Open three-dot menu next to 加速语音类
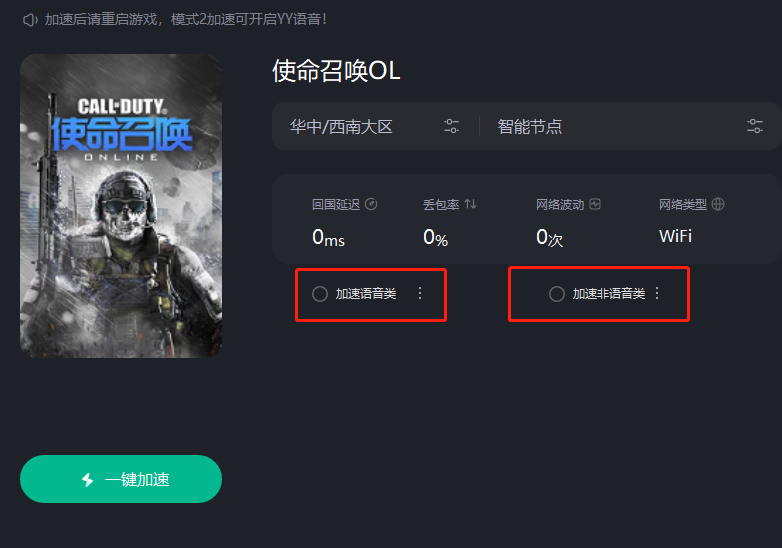This screenshot has height=548, width=782. click(420, 293)
